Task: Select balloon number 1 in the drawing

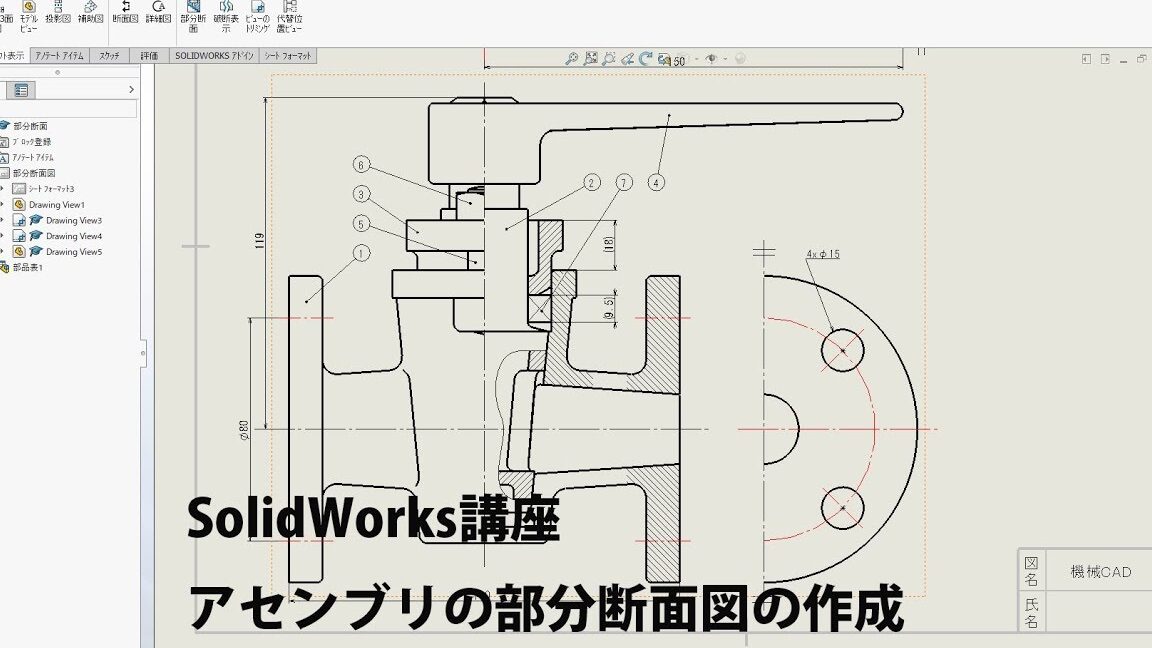Action: point(361,253)
